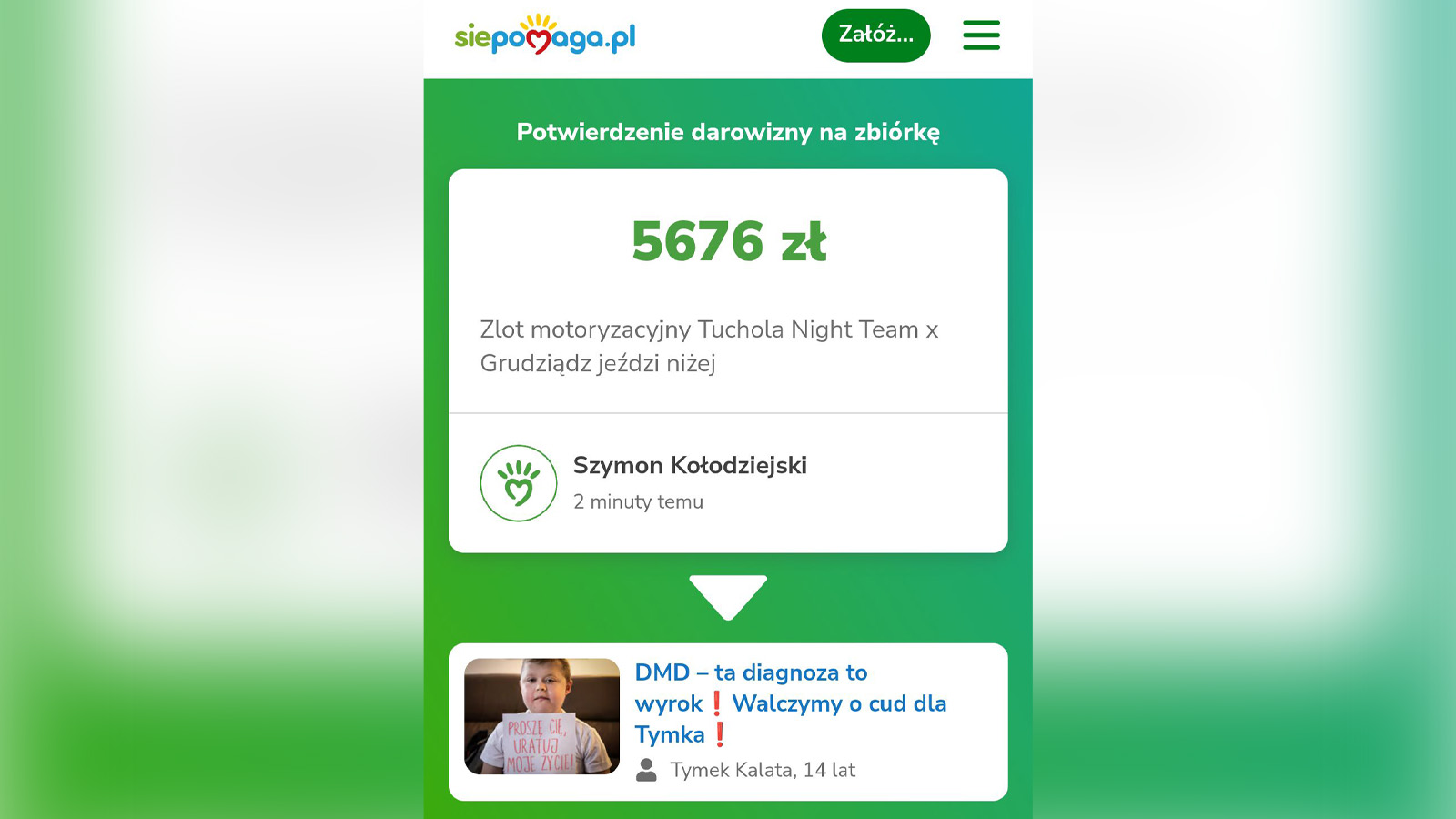Click the green Załóż... button
Viewport: 1456px width, 819px height.
click(876, 35)
